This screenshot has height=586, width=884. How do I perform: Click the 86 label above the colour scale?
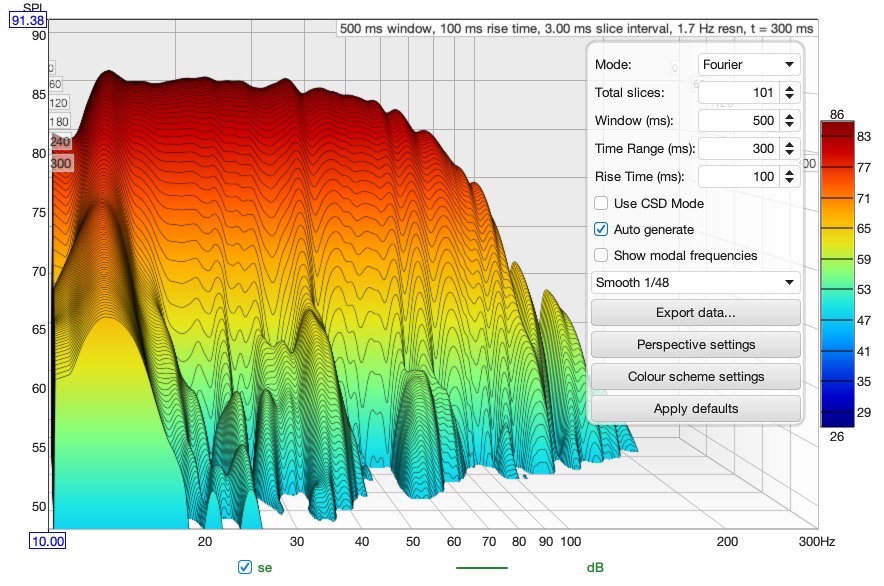point(837,114)
